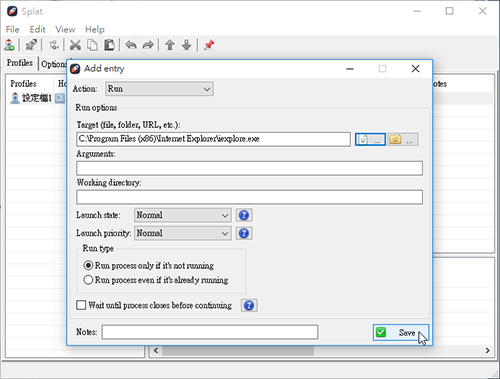The height and width of the screenshot is (379, 500).
Task: Click the Redo arrow toolbar icon
Action: pyautogui.click(x=148, y=45)
